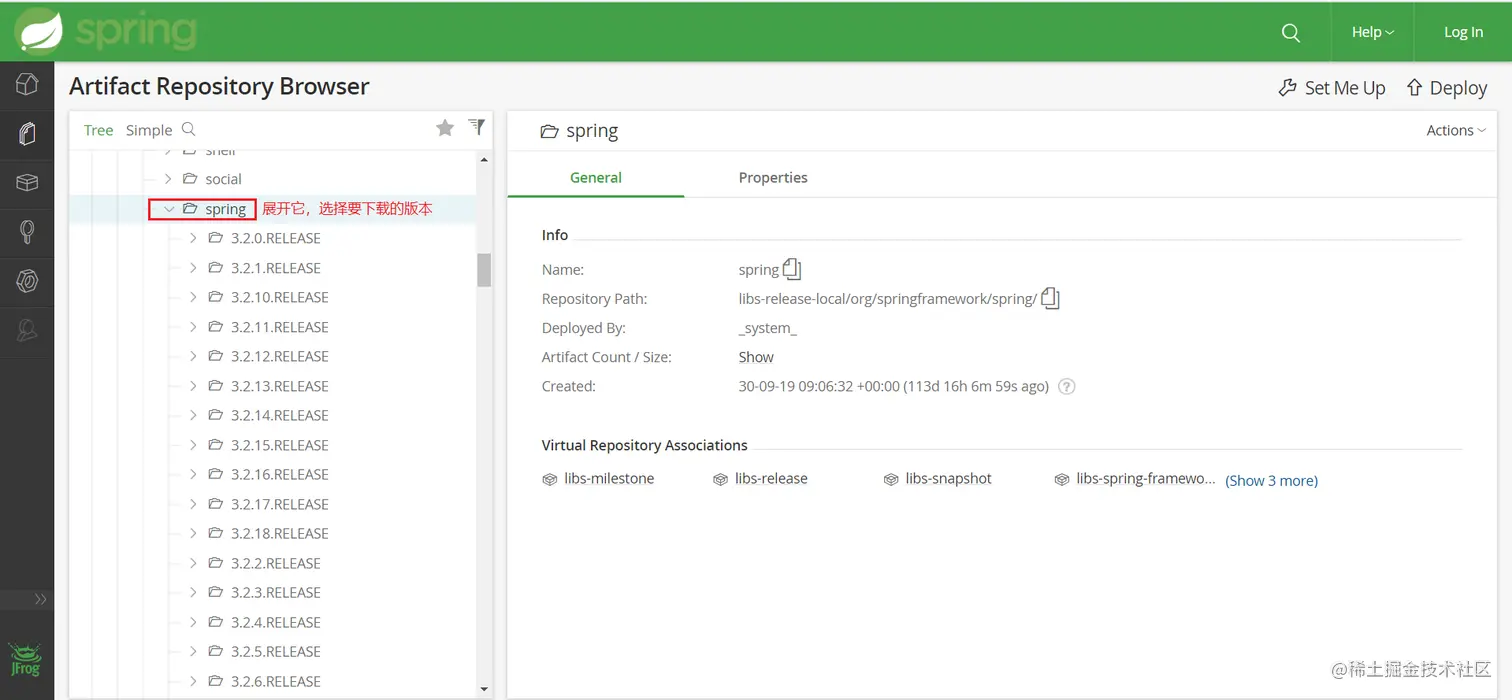
Task: Click the JFrog logo
Action: click(x=25, y=658)
